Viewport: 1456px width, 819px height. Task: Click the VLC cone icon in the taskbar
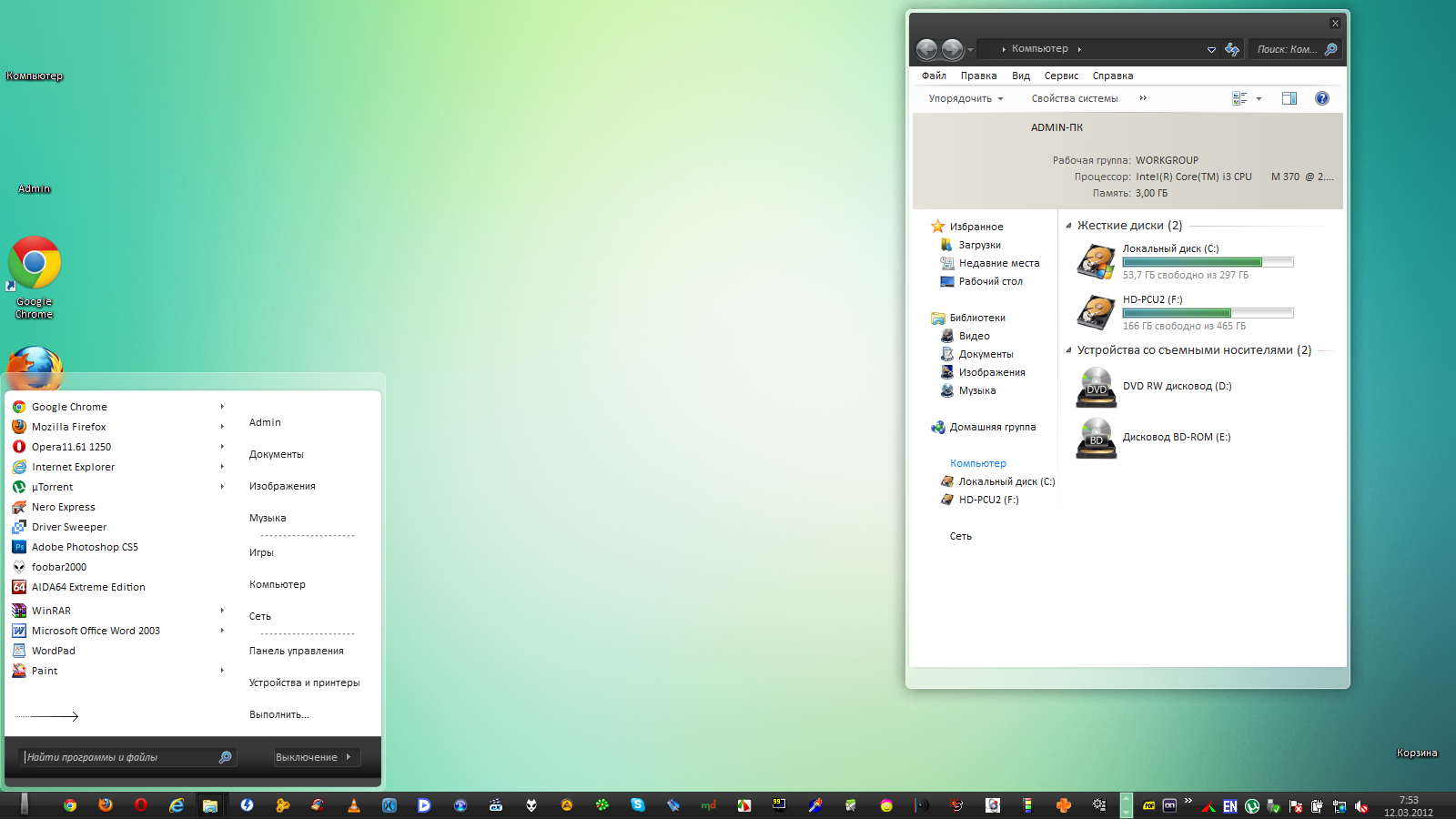click(x=354, y=805)
